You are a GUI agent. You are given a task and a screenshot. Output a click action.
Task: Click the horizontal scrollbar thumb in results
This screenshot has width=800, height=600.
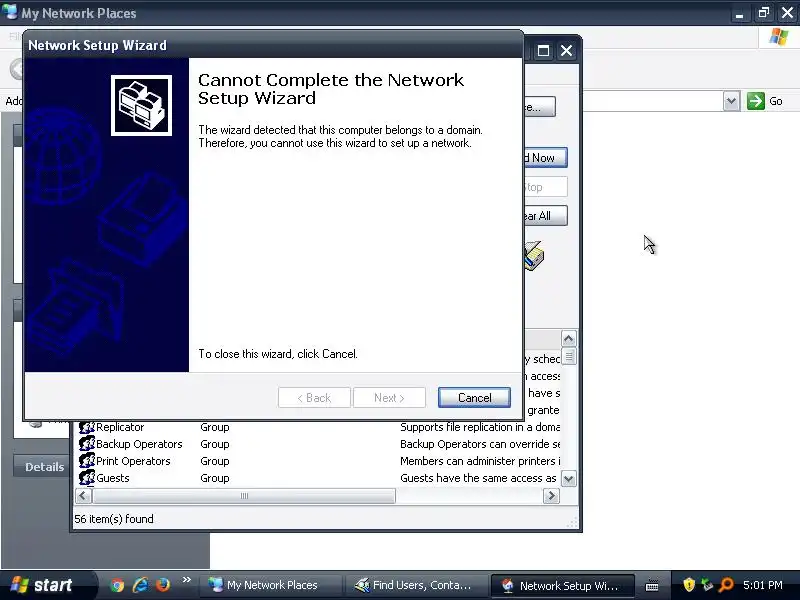pos(244,495)
